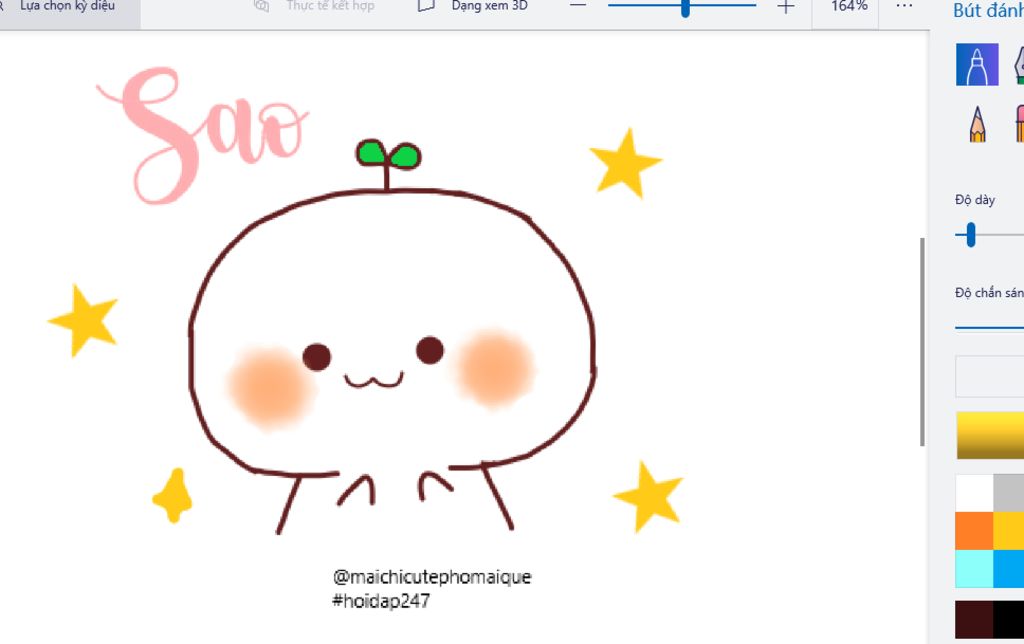Click the zoom in plus icon
This screenshot has width=1024, height=644.
pos(786,7)
